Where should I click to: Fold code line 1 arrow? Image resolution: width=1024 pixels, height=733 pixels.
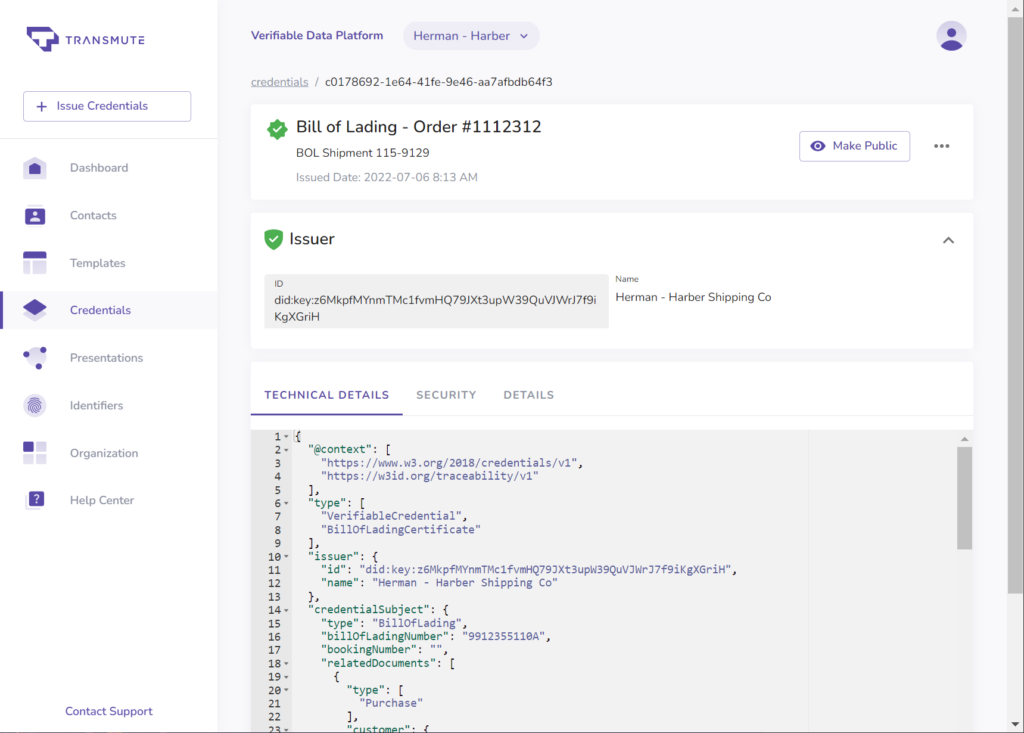click(286, 436)
